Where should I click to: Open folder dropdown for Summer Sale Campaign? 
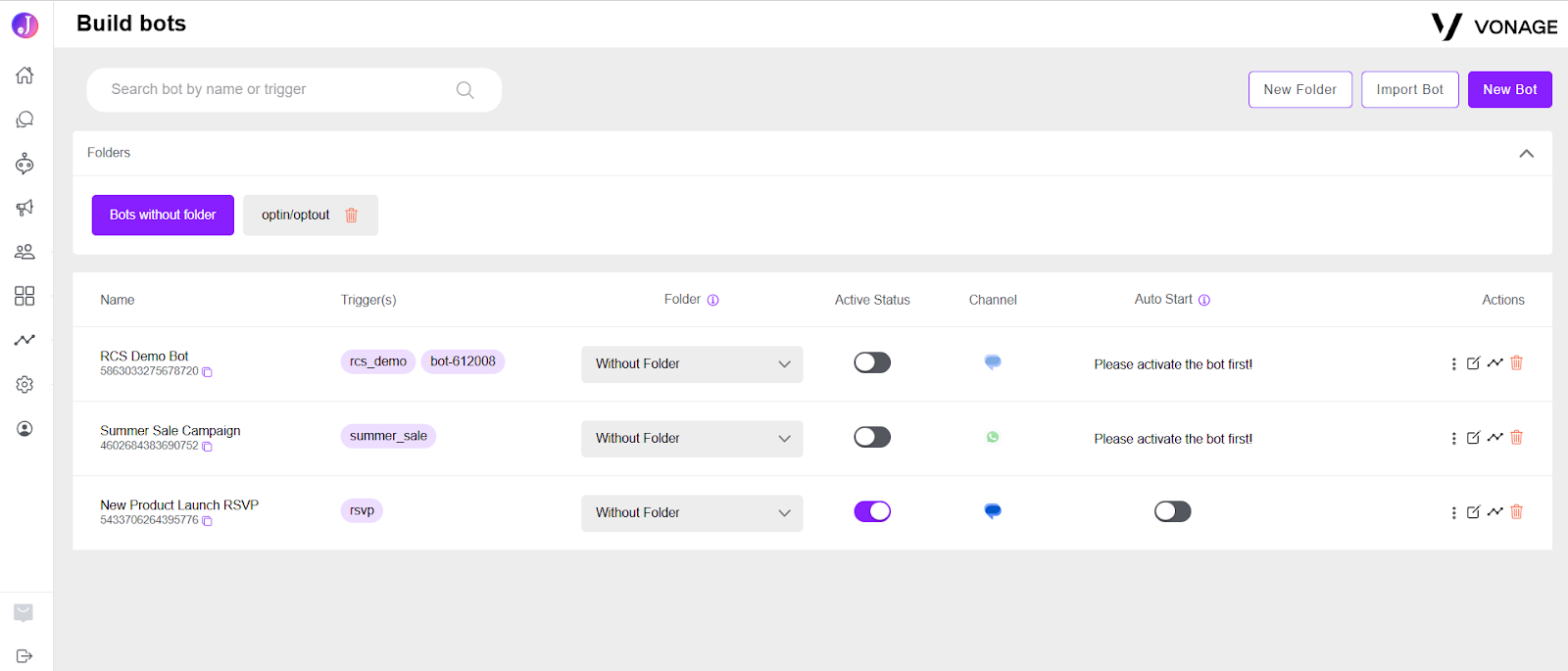pyautogui.click(x=692, y=439)
